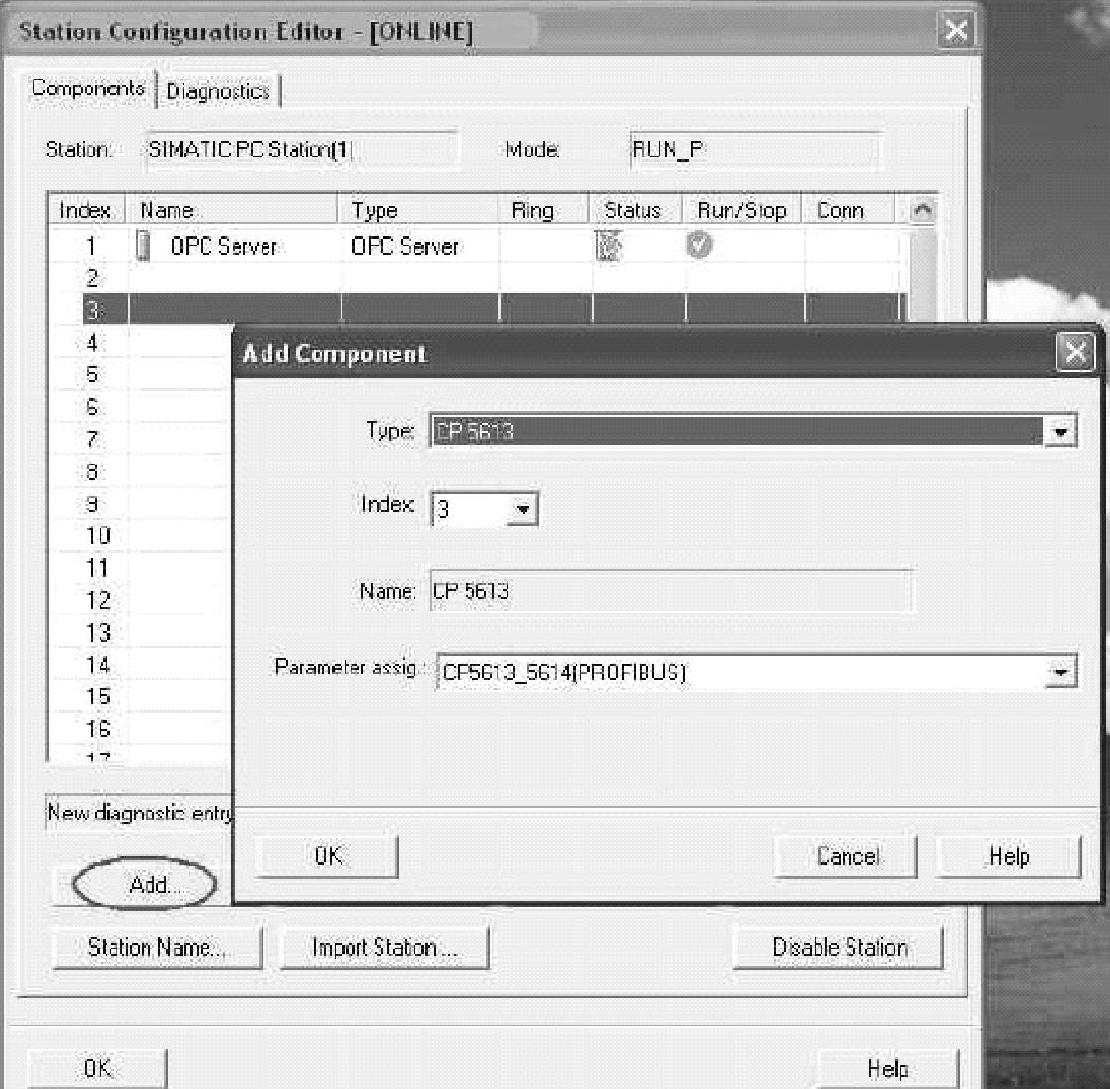Click the Conn column header
This screenshot has width=1110, height=1089.
(848, 210)
